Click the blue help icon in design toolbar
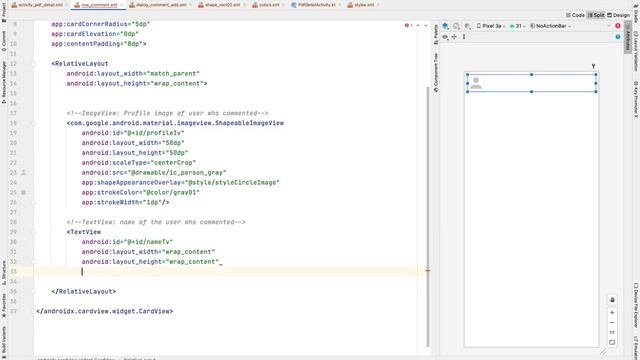This screenshot has width=640, height=360. point(618,37)
